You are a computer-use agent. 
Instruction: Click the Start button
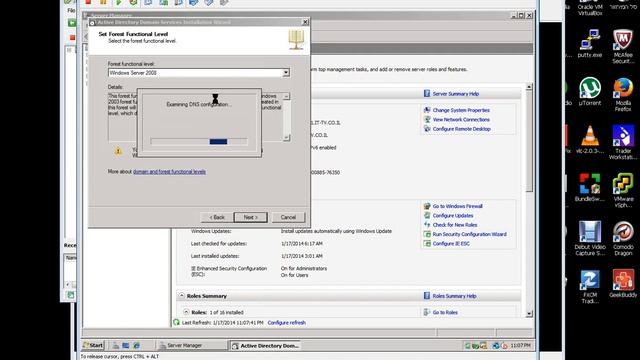[93, 345]
